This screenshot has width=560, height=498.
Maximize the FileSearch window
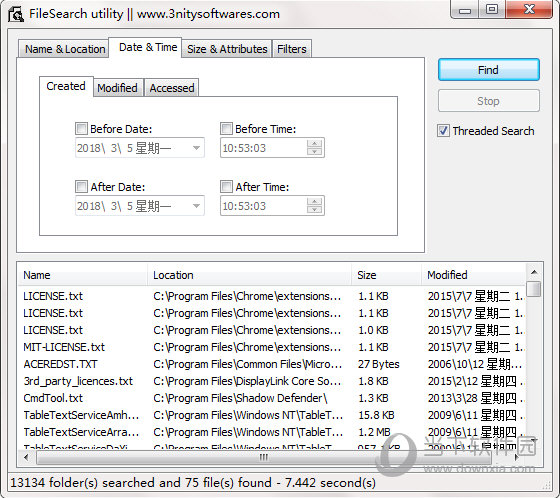tap(492, 10)
